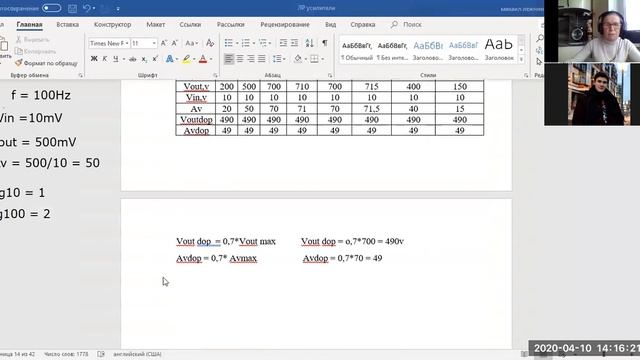Select Align Left icon
This screenshot has width=640, height=360.
(229, 59)
